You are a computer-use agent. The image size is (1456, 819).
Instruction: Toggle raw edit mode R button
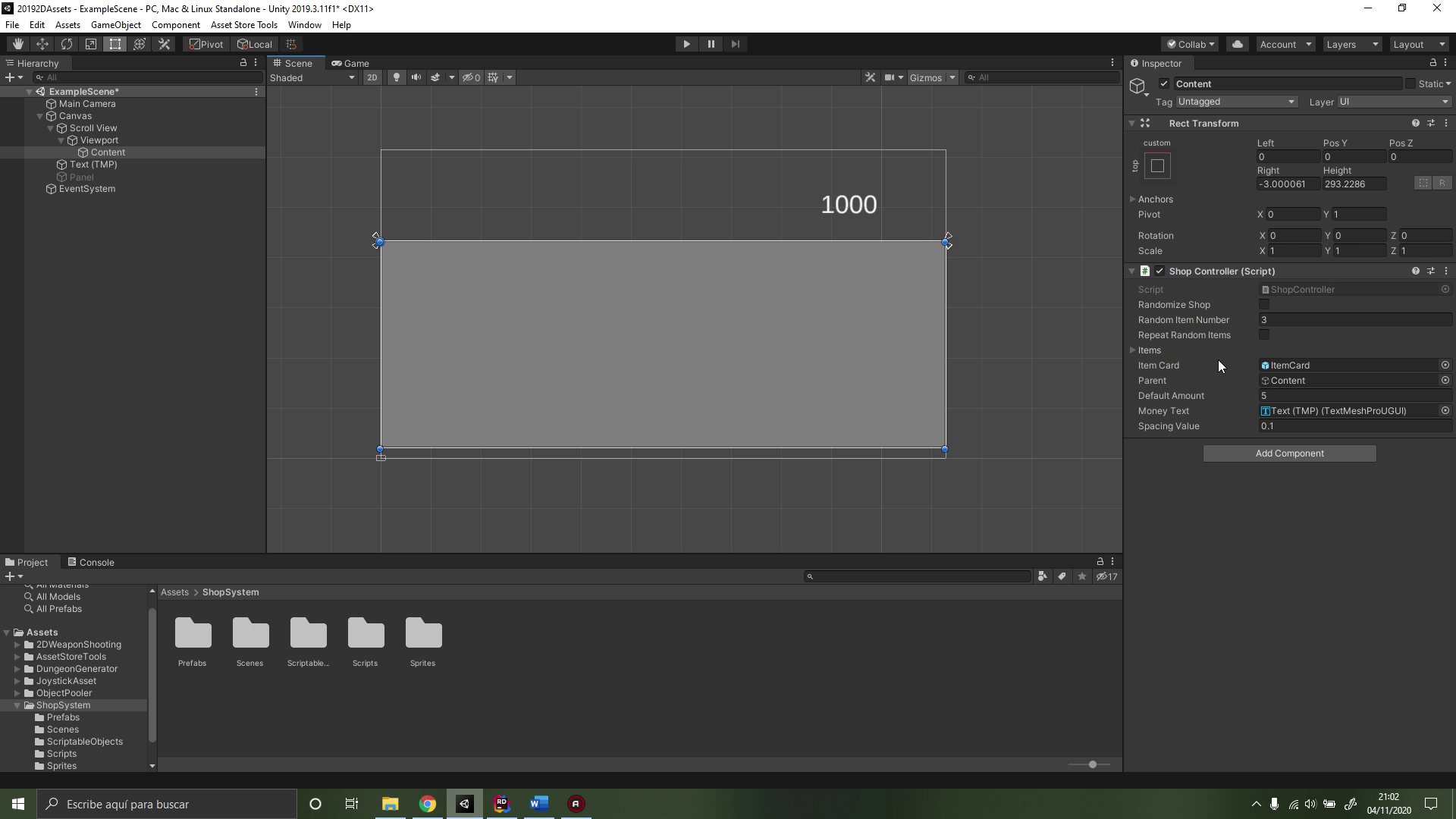[x=1442, y=184]
